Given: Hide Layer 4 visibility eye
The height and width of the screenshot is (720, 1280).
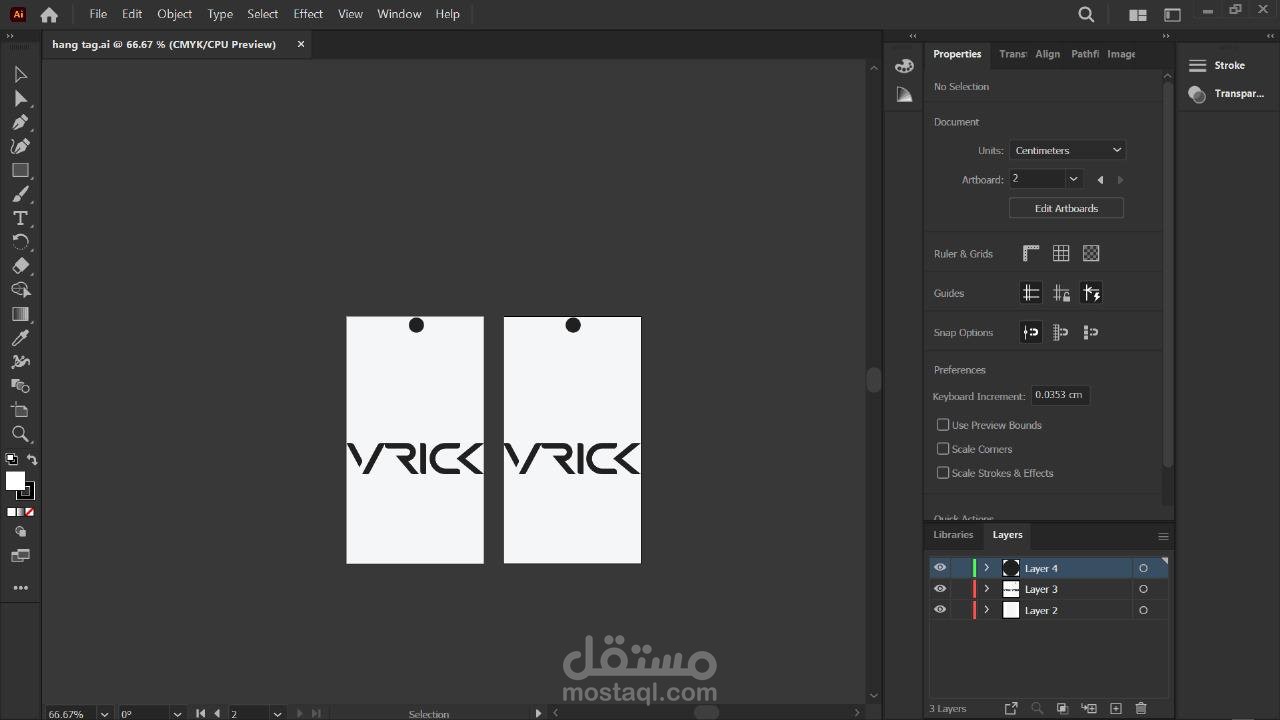Looking at the screenshot, I should coord(940,568).
